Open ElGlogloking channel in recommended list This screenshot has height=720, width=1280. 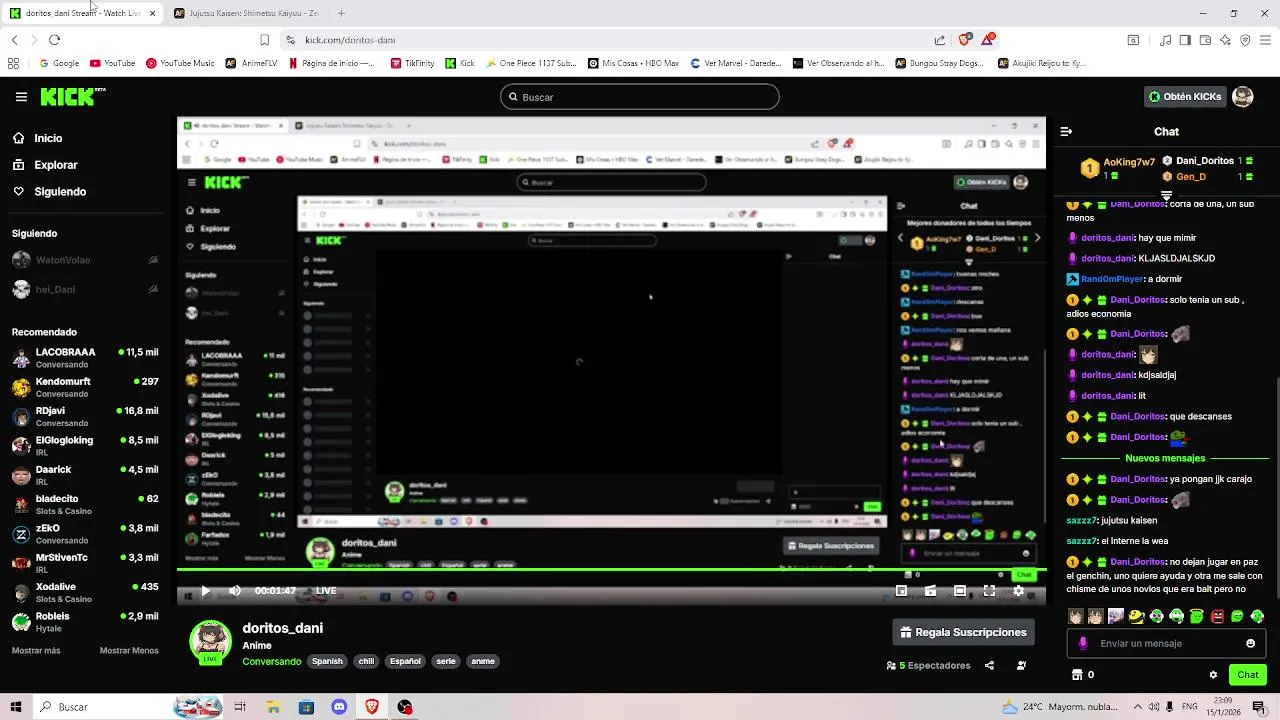pyautogui.click(x=85, y=445)
